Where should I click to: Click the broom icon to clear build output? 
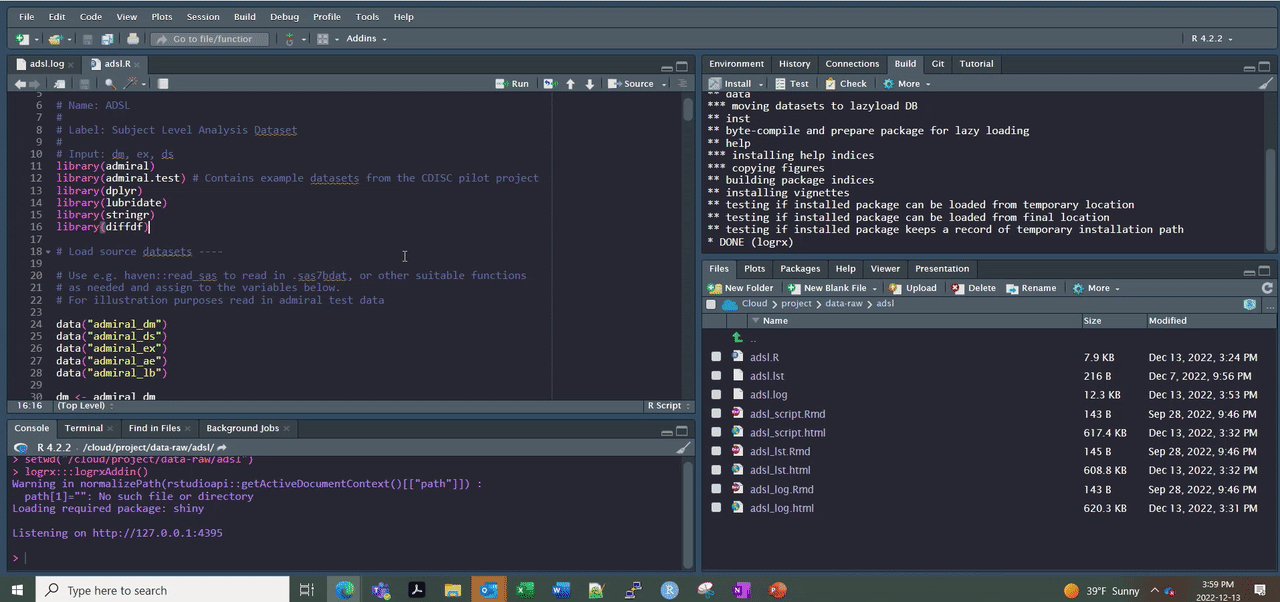1266,84
